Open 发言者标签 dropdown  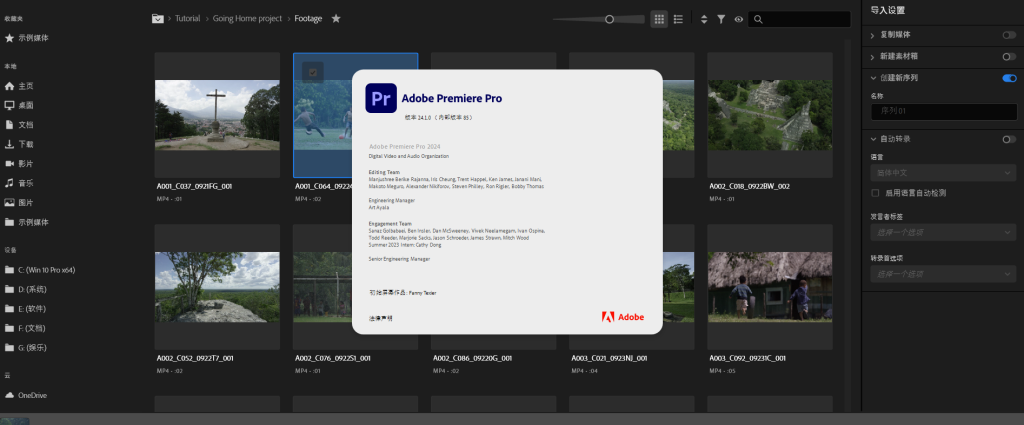(x=943, y=232)
